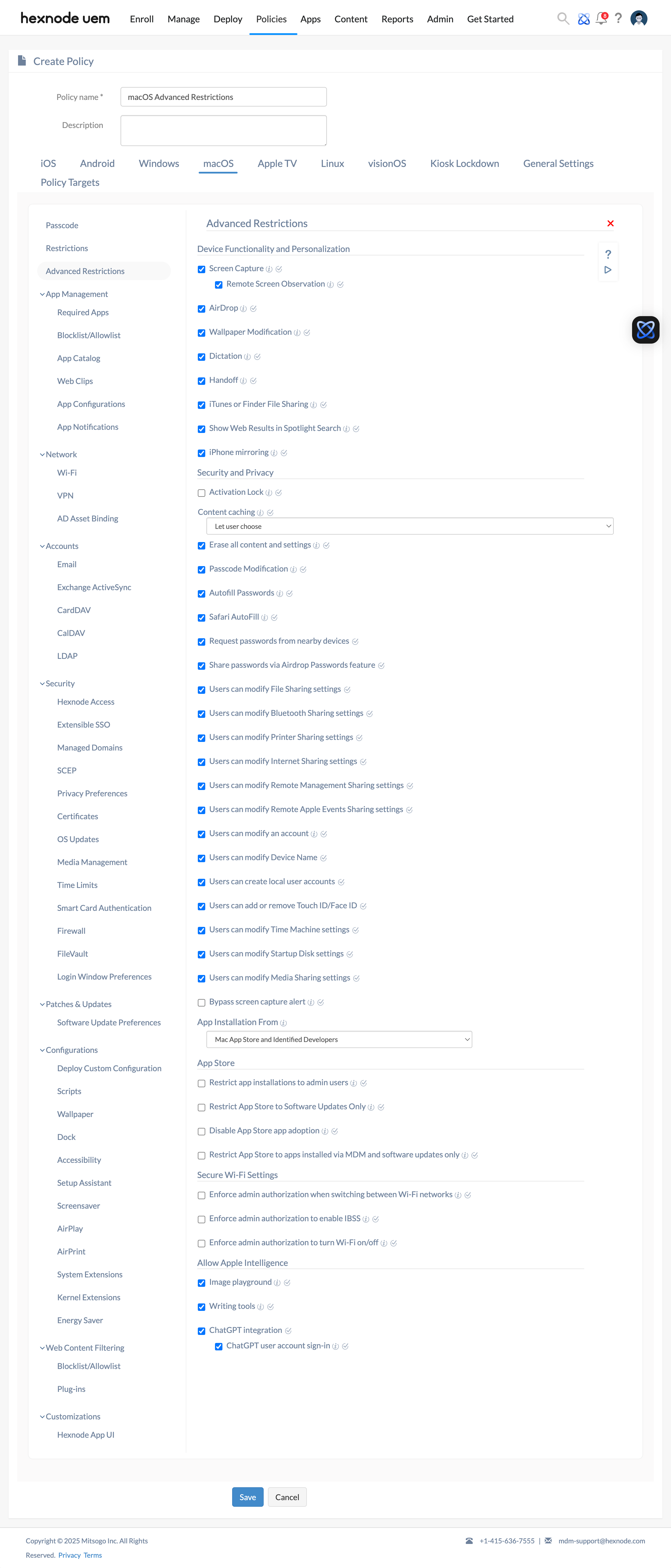
Task: Click the red X to remove Advanced Restrictions
Action: 610,223
